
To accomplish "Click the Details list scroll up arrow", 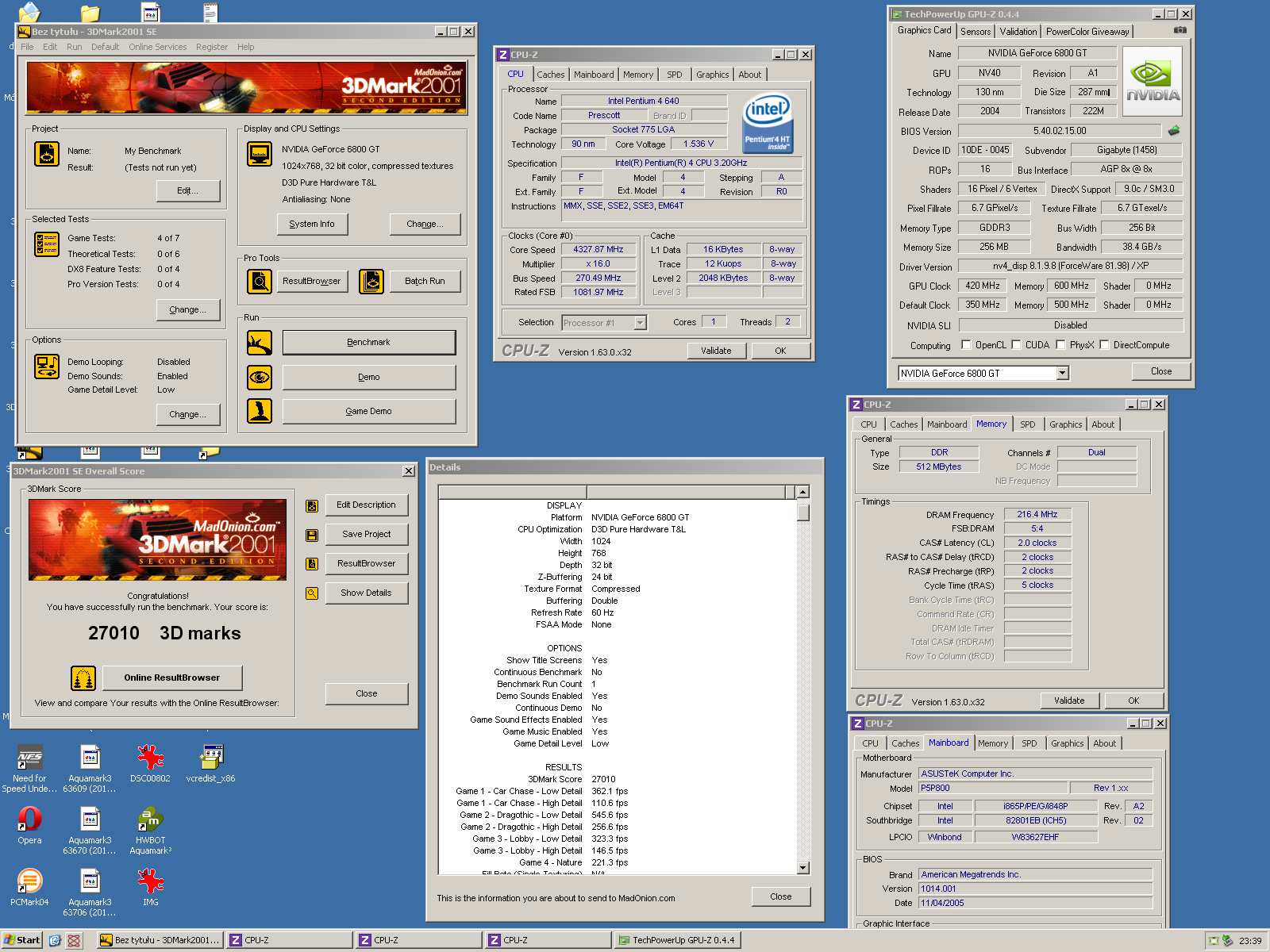I will click(802, 492).
